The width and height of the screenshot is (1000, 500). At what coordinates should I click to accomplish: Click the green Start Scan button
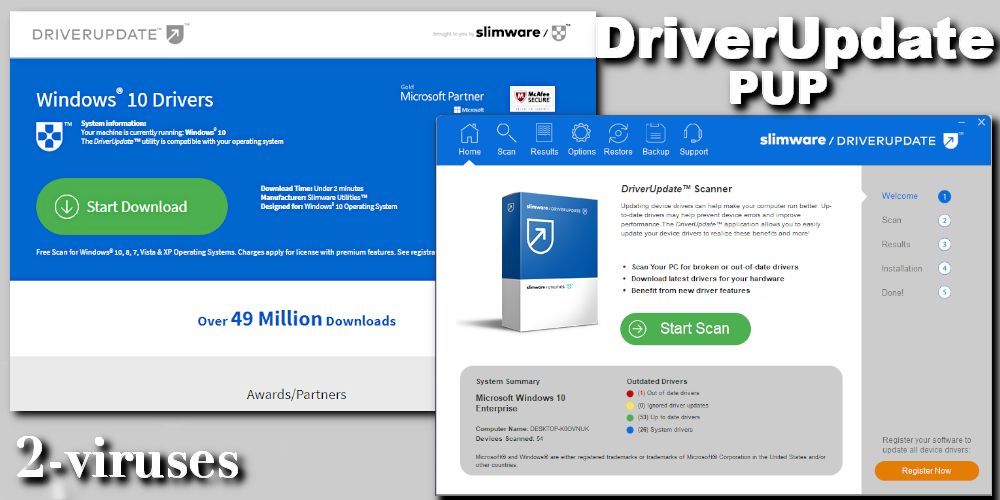click(685, 328)
